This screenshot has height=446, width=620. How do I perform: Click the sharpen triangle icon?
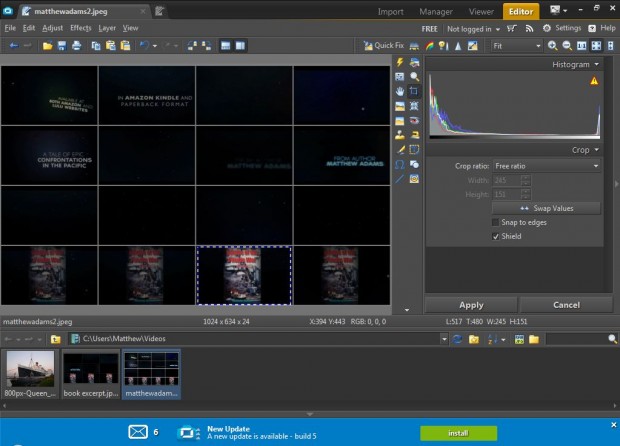click(x=458, y=46)
